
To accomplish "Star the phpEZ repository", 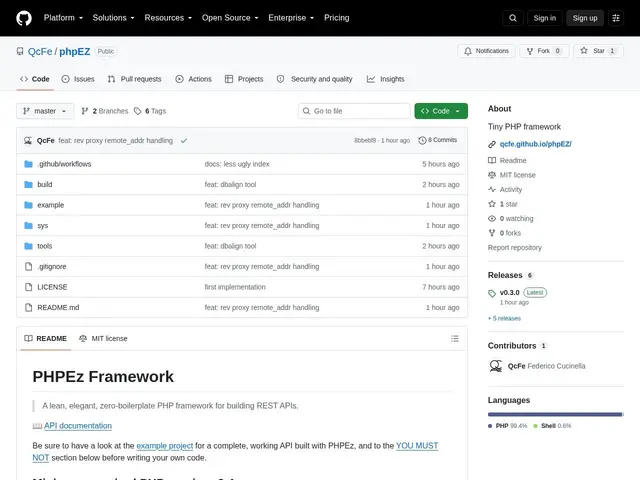I will coord(598,51).
